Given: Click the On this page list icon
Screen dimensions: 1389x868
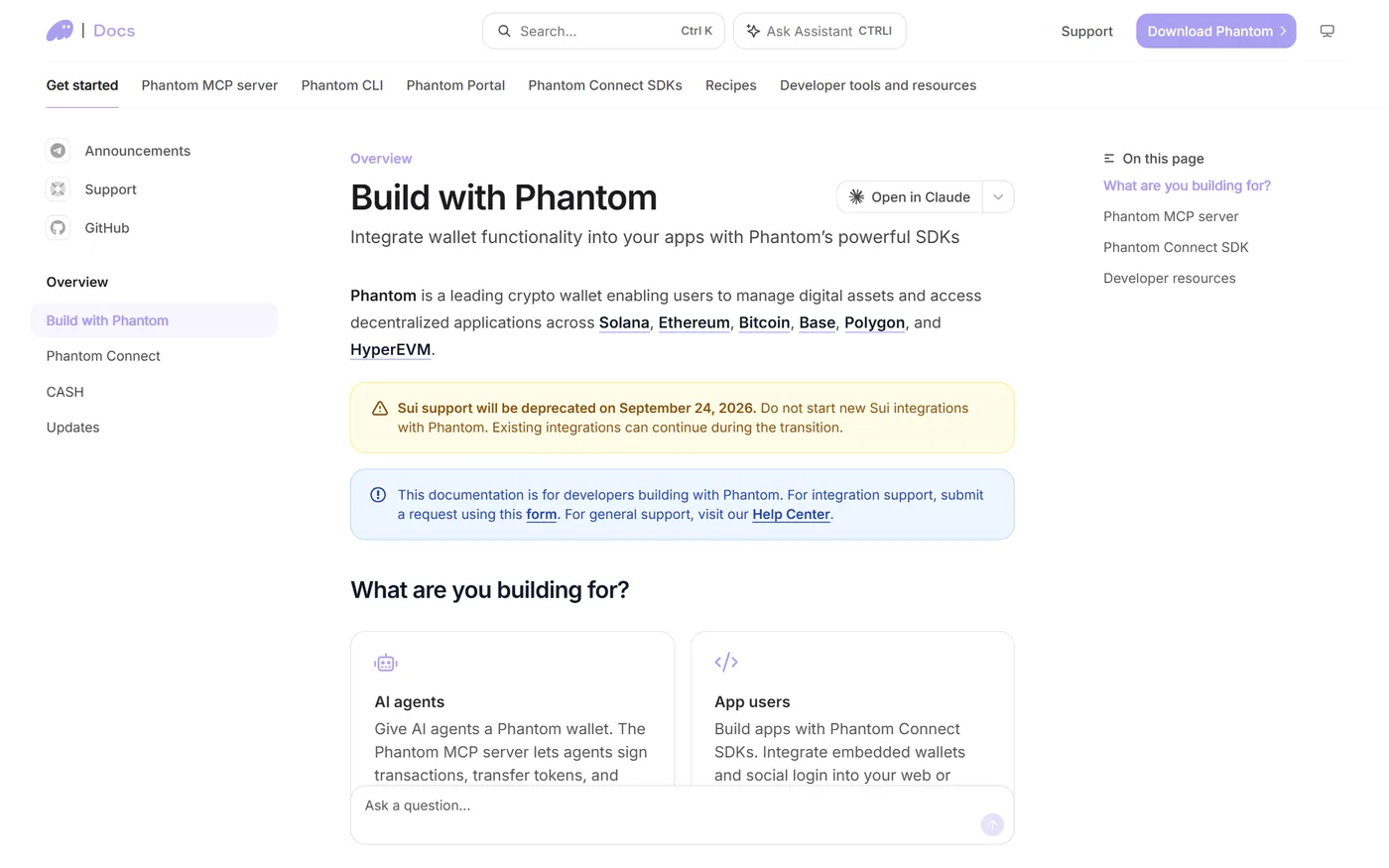Looking at the screenshot, I should coord(1109,159).
